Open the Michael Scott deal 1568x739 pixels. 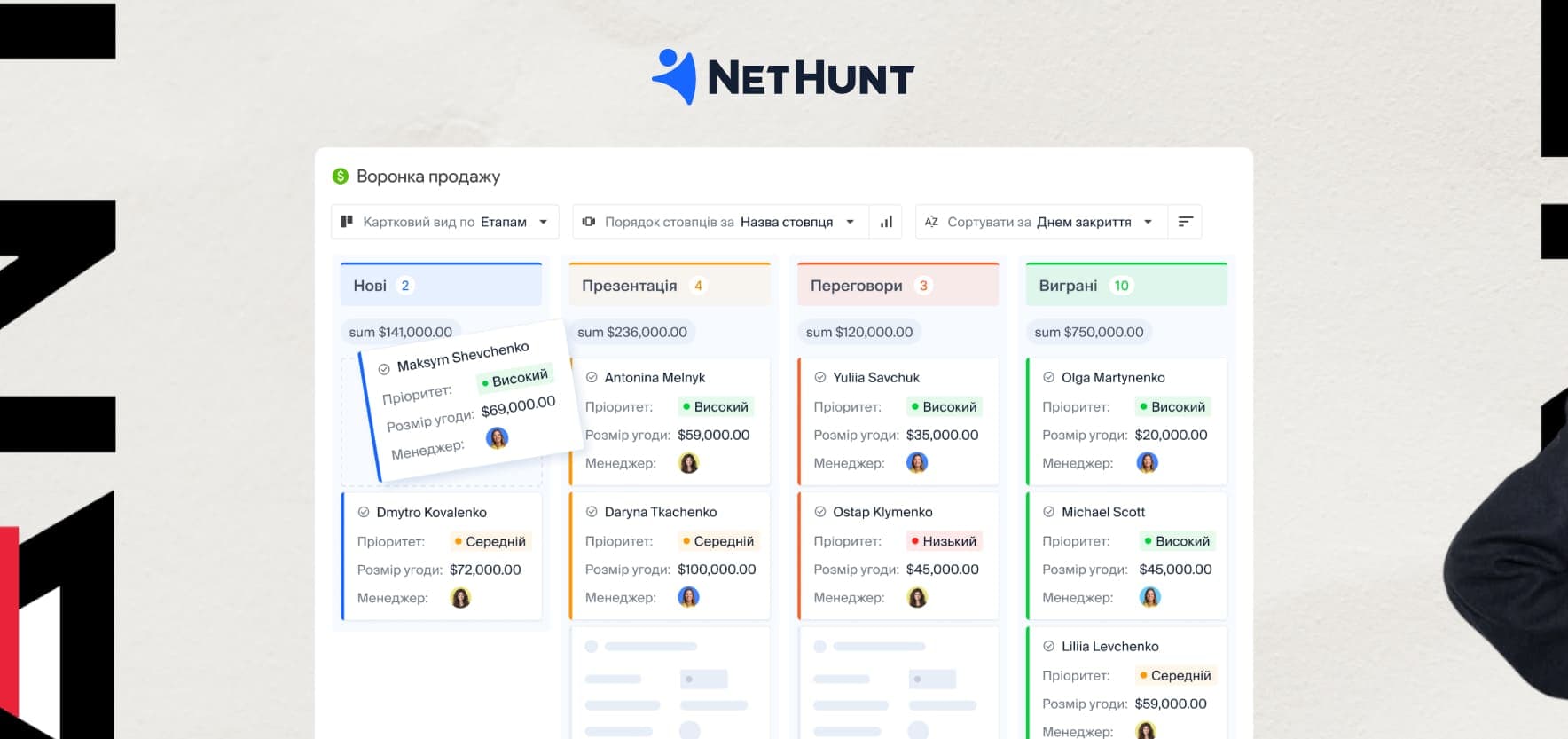1103,512
